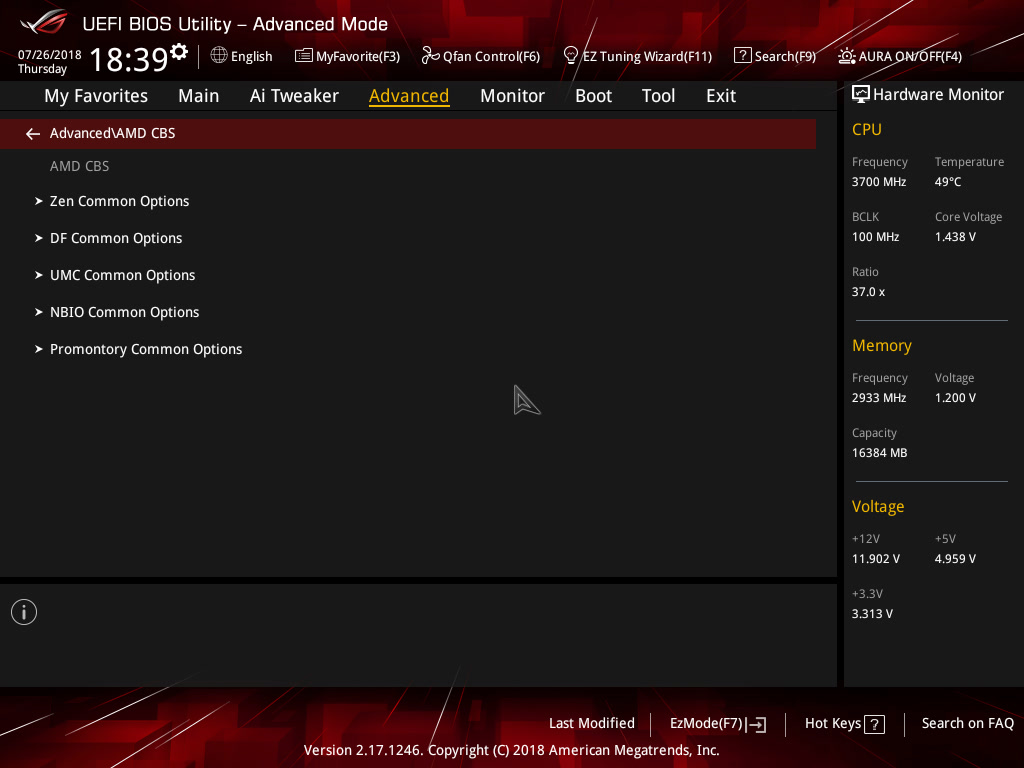This screenshot has height=768, width=1024.
Task: Open NBIO Common Options submenu
Action: [125, 312]
